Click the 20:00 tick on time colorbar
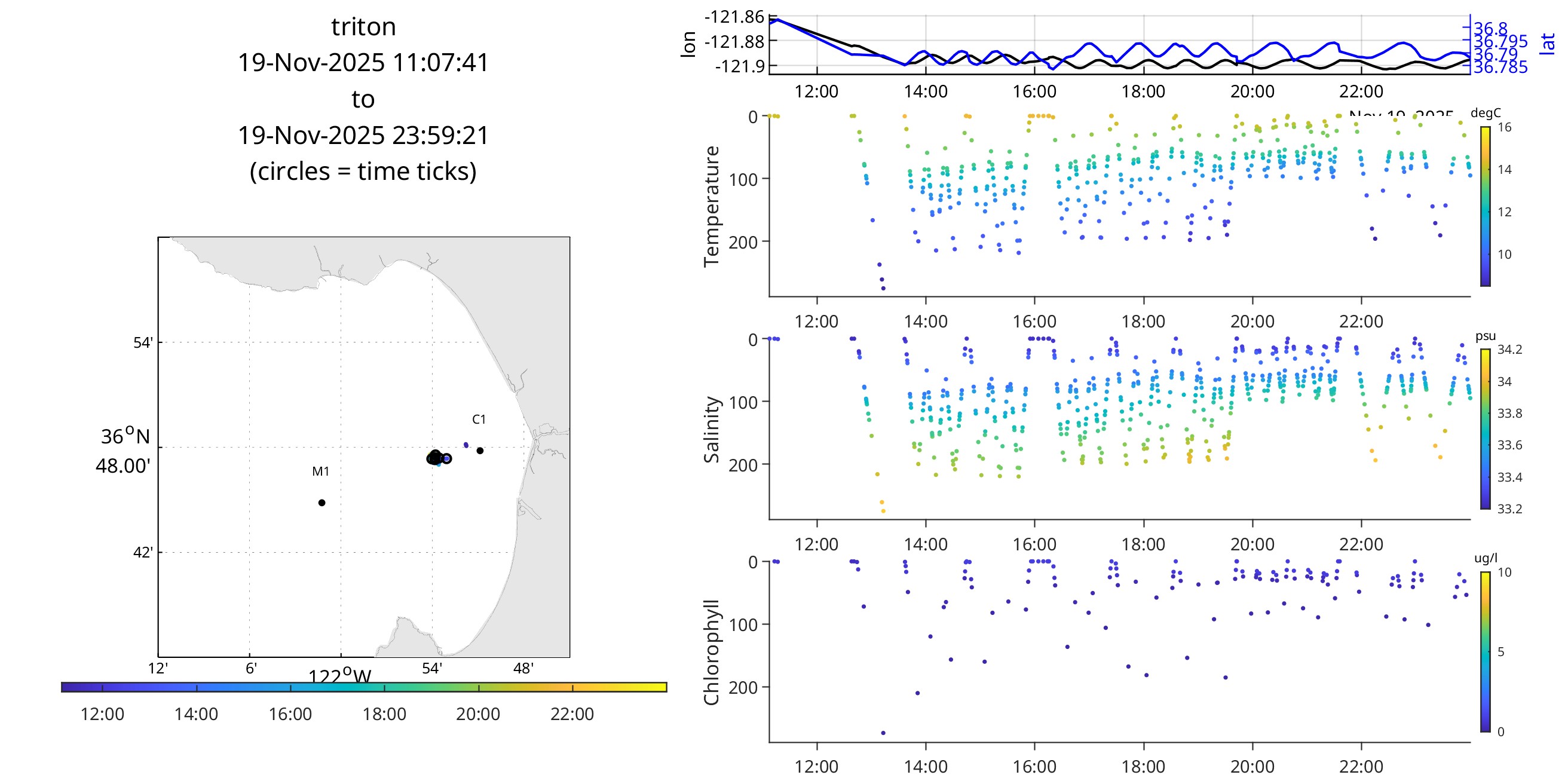Viewport: 1568px width, 784px height. (479, 688)
